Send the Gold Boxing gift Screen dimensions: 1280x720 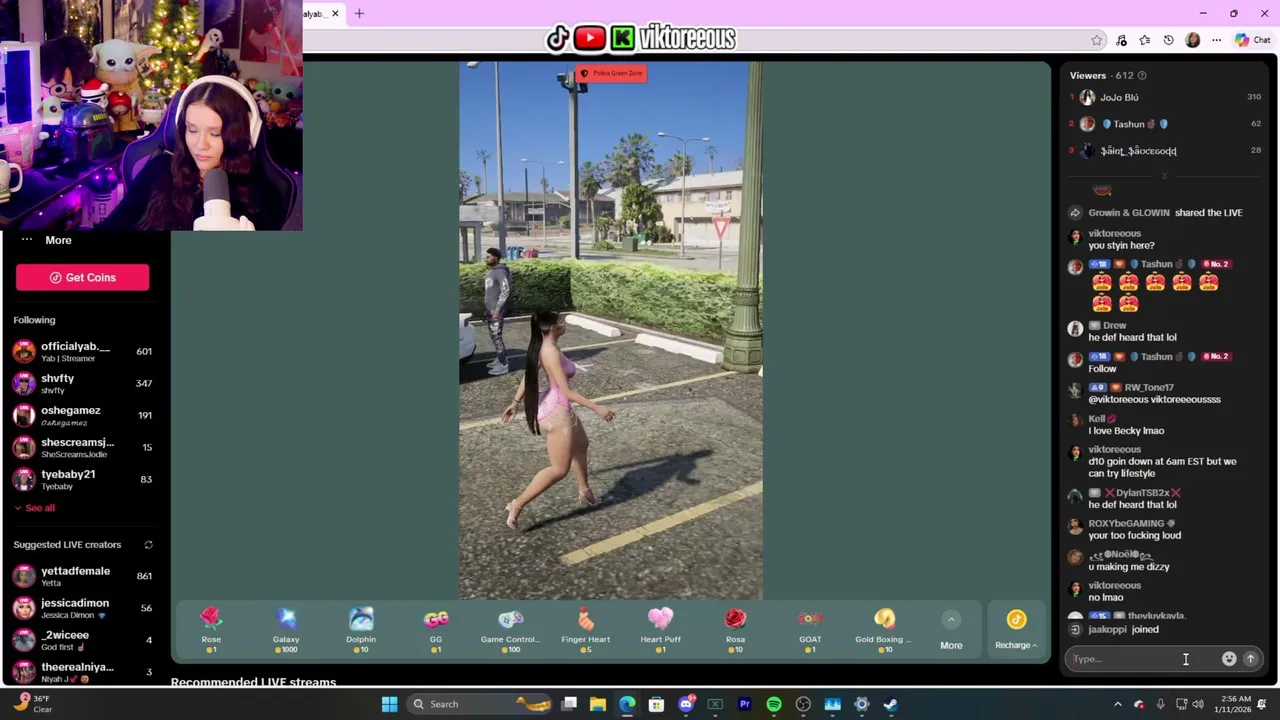[x=884, y=630]
